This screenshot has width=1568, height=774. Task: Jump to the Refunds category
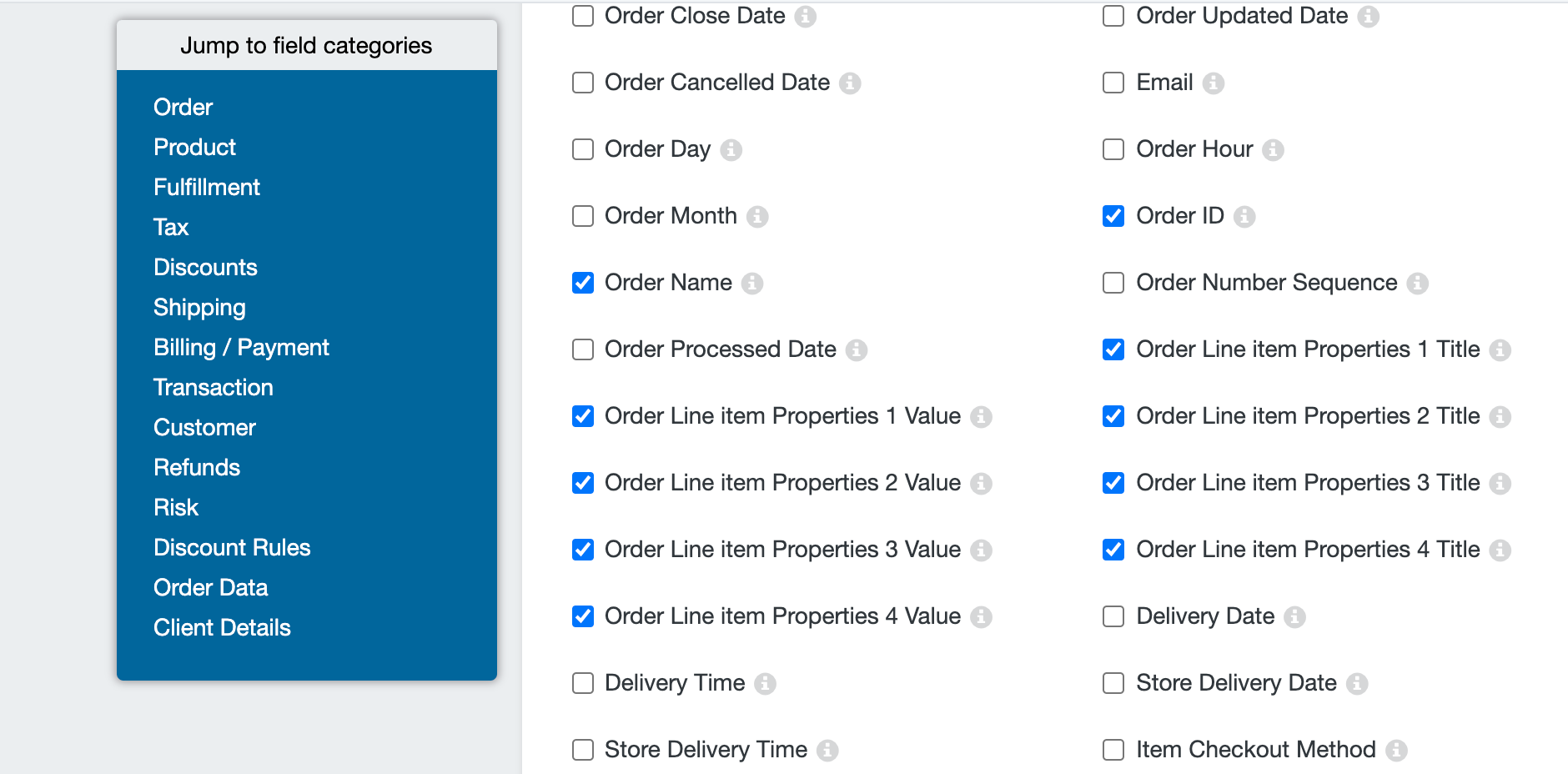click(x=197, y=467)
